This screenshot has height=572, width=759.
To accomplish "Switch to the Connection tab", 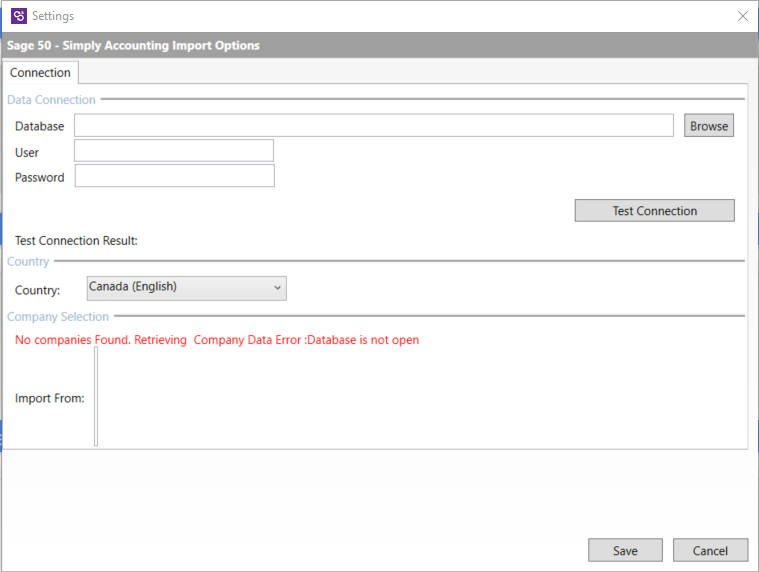I will tap(40, 73).
